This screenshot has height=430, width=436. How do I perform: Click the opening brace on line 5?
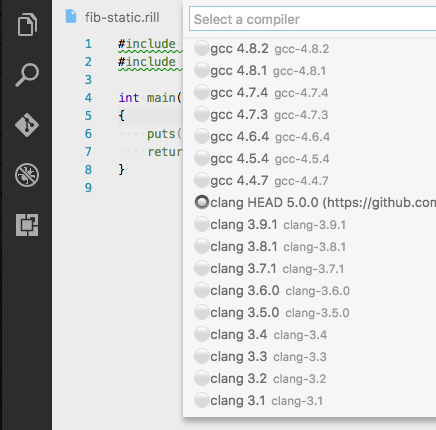coord(122,116)
